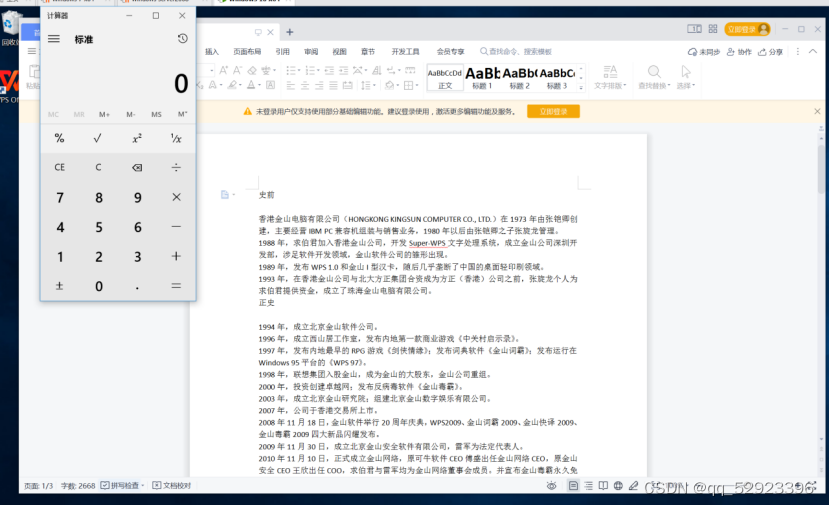Click the clear formatting eraser icon
This screenshot has width=829, height=506.
point(252,70)
